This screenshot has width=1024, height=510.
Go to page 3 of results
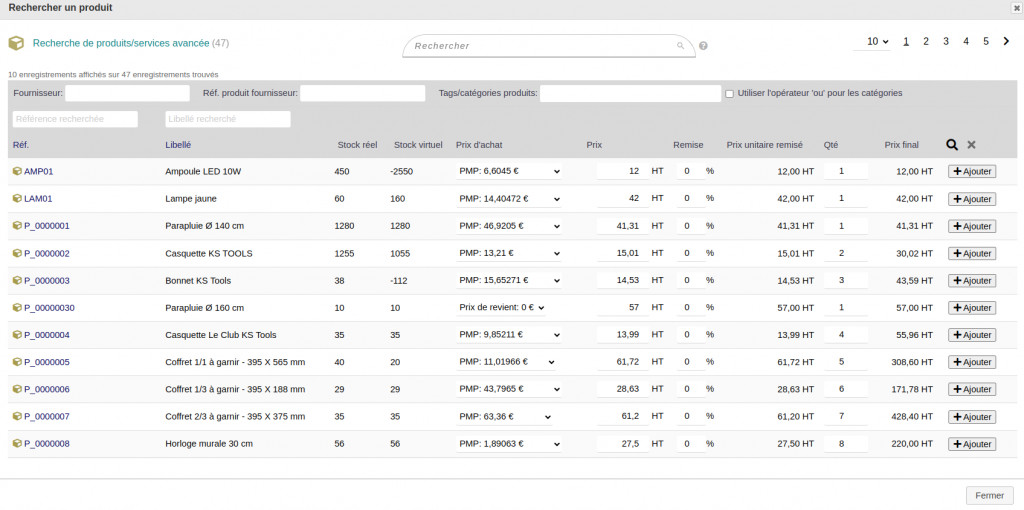tap(946, 42)
